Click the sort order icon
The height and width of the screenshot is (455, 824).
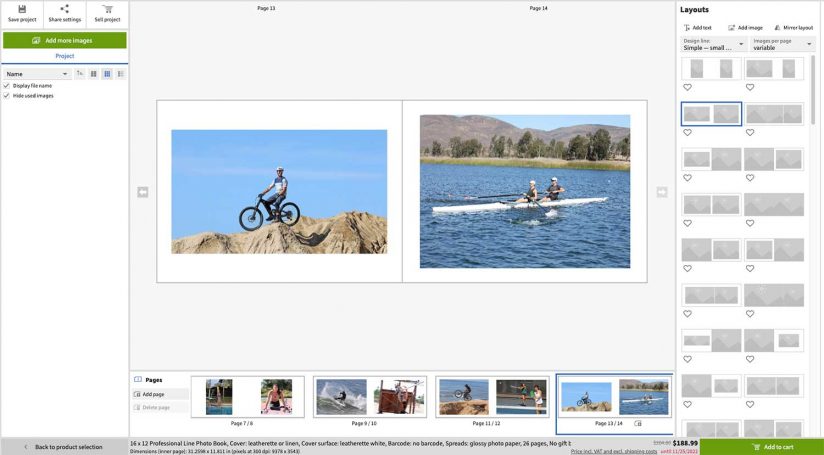tap(80, 73)
